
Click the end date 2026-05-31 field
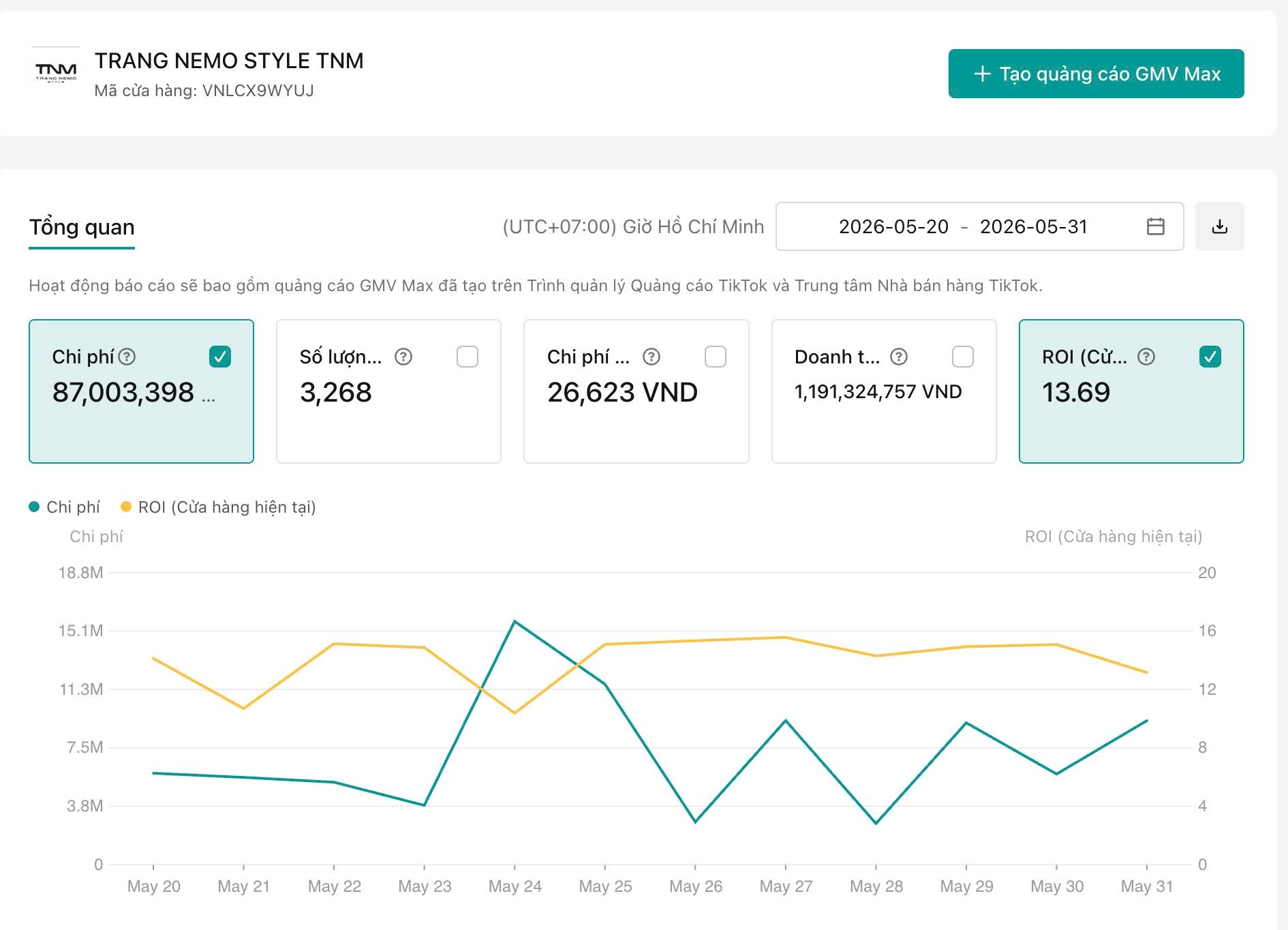coord(1033,226)
